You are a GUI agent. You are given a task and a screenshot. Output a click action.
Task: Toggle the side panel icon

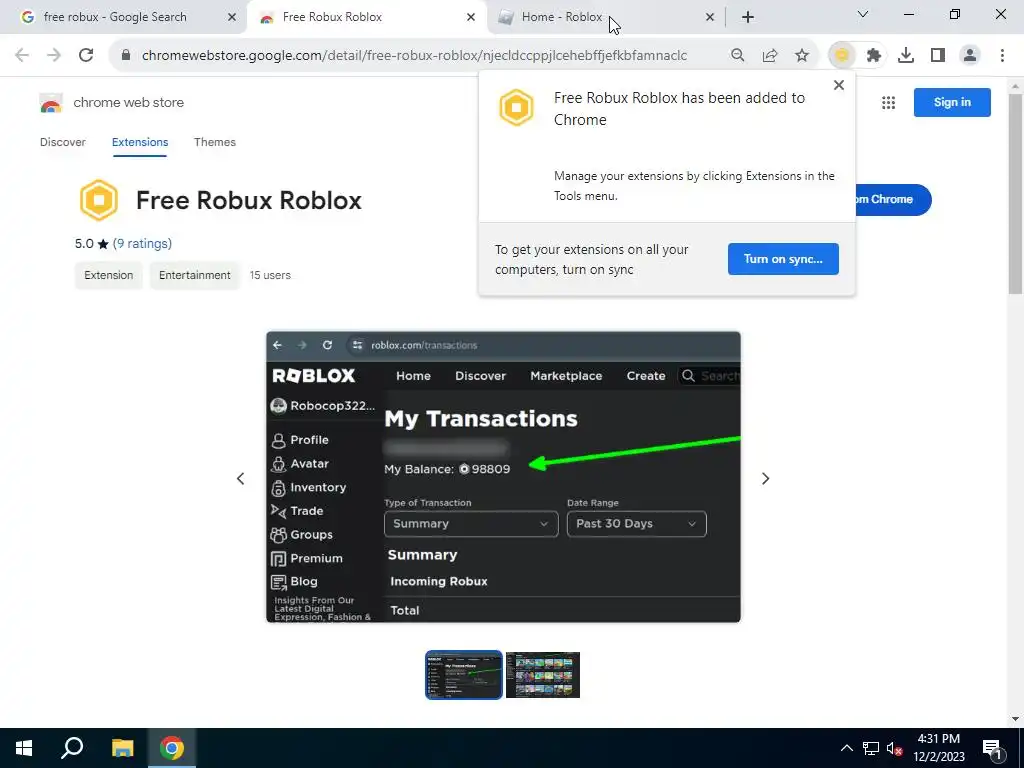click(938, 56)
